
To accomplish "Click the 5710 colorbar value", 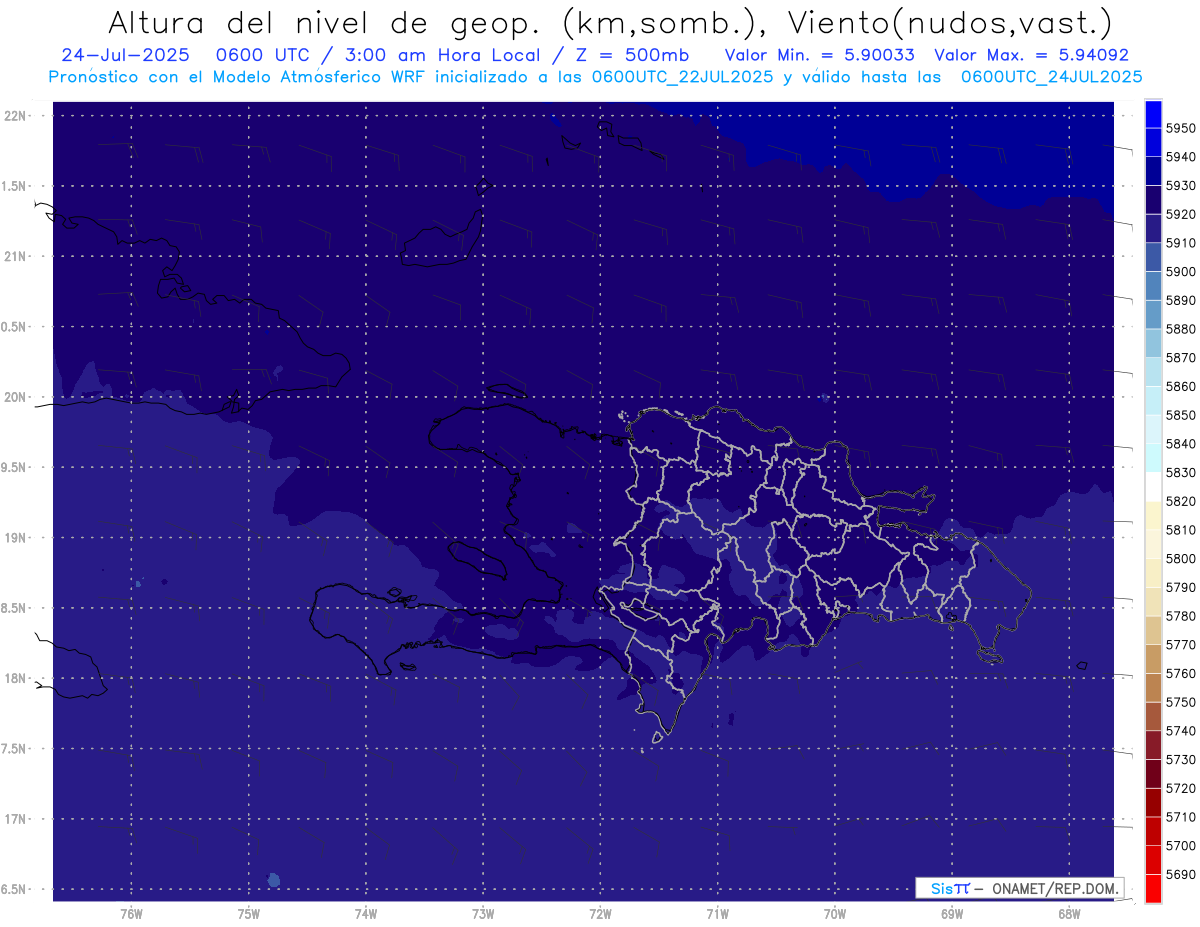I will coord(1181,817).
